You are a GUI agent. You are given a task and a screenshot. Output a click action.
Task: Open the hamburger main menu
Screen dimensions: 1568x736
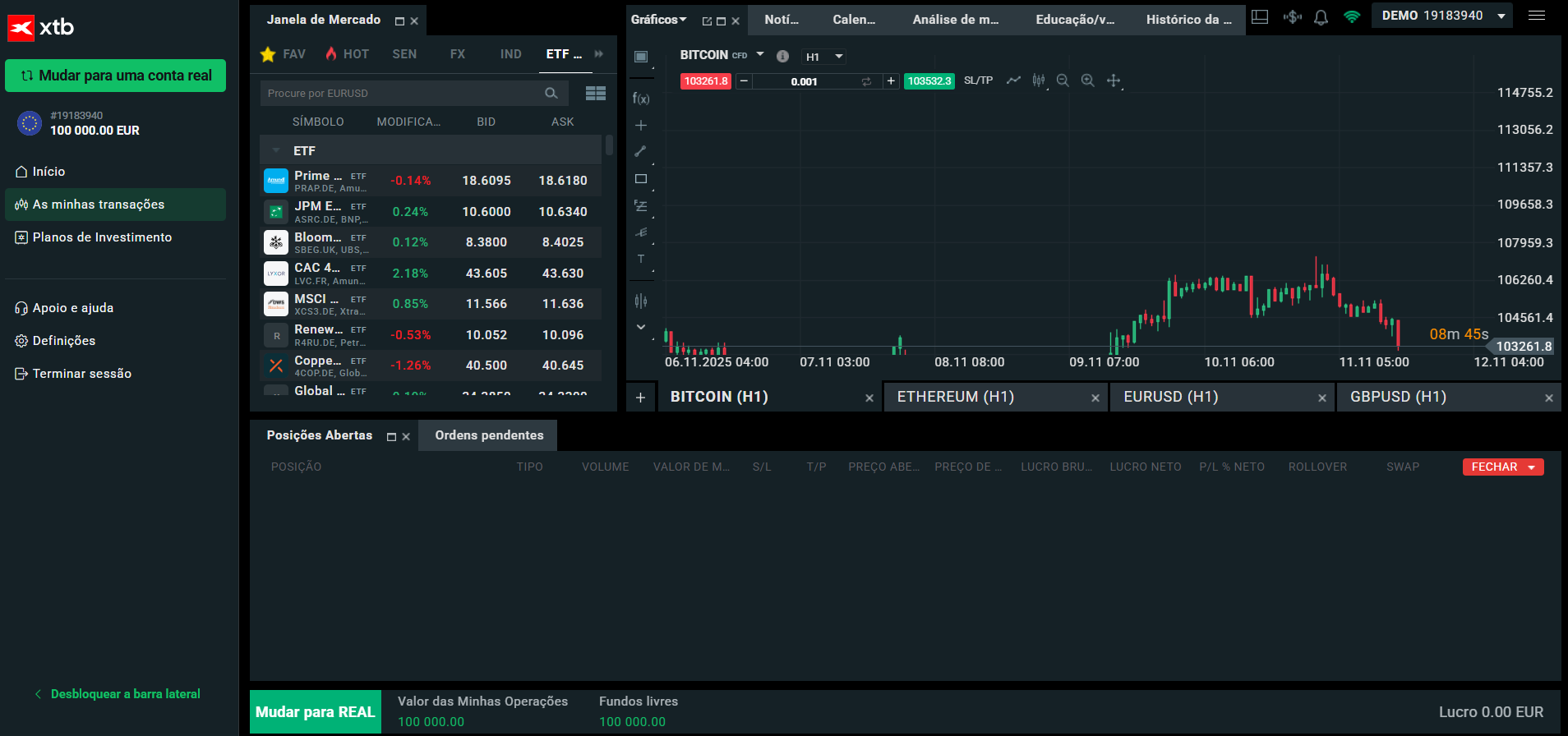point(1537,16)
